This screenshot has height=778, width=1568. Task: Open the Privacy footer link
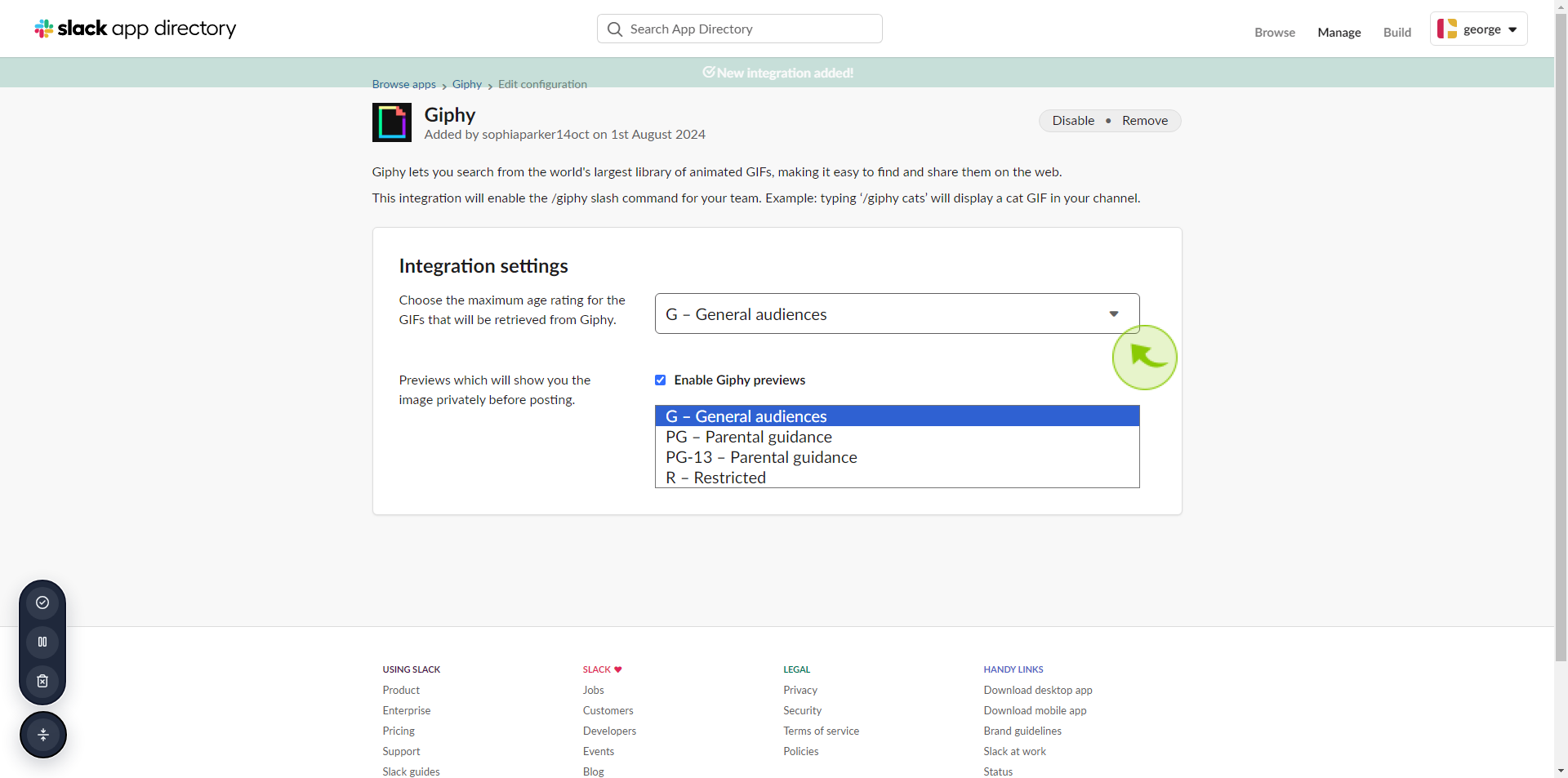800,690
